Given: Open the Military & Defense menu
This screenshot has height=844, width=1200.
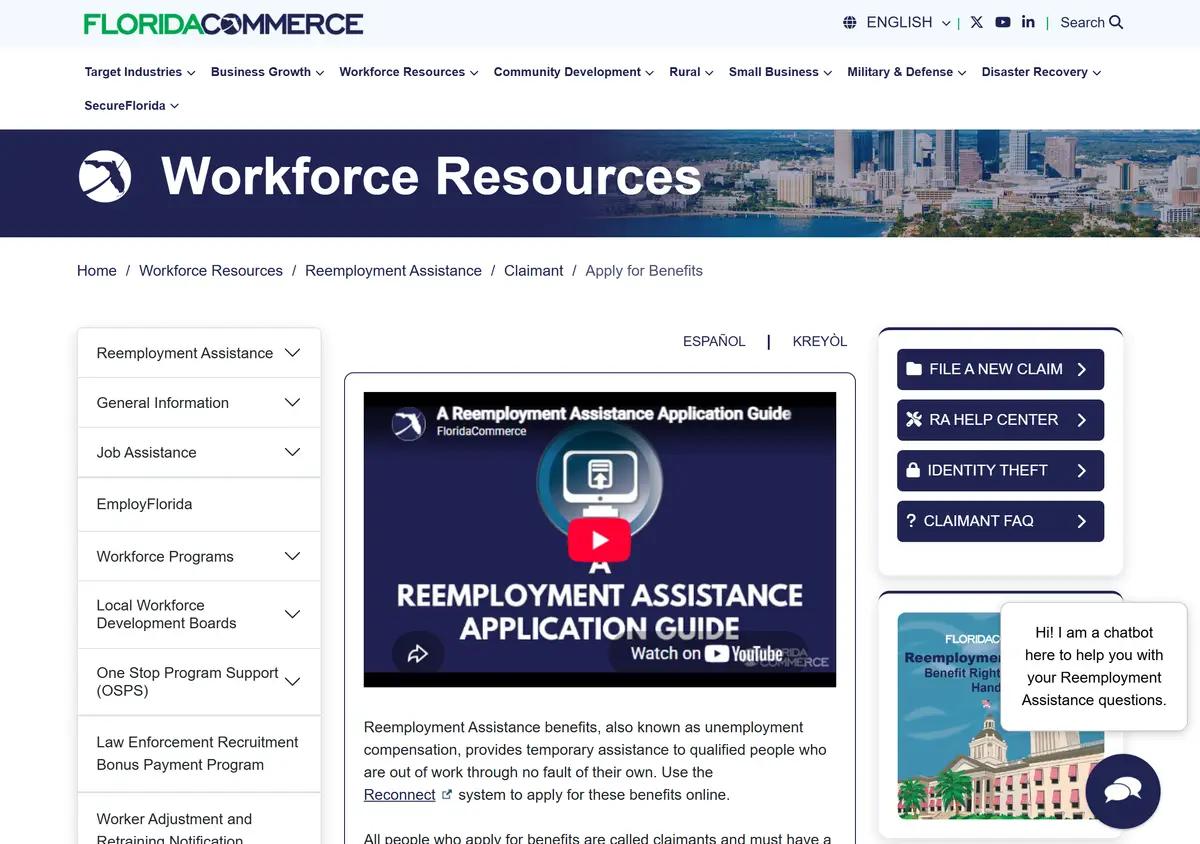Looking at the screenshot, I should [906, 72].
